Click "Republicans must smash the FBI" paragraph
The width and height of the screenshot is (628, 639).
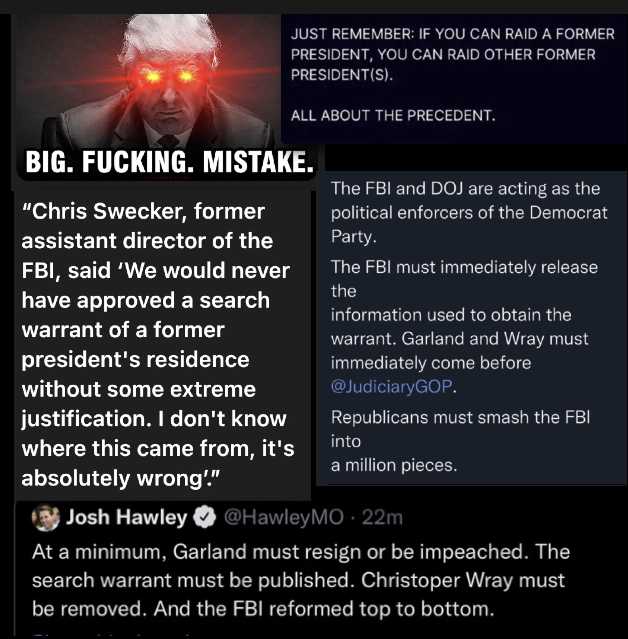click(x=461, y=441)
